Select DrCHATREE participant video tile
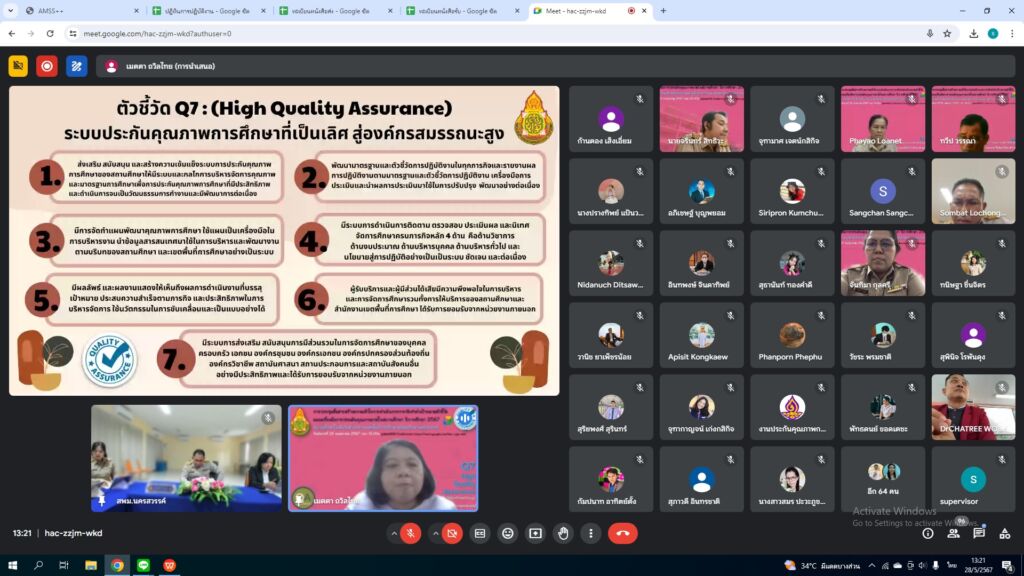The height and width of the screenshot is (576, 1024). [x=972, y=407]
